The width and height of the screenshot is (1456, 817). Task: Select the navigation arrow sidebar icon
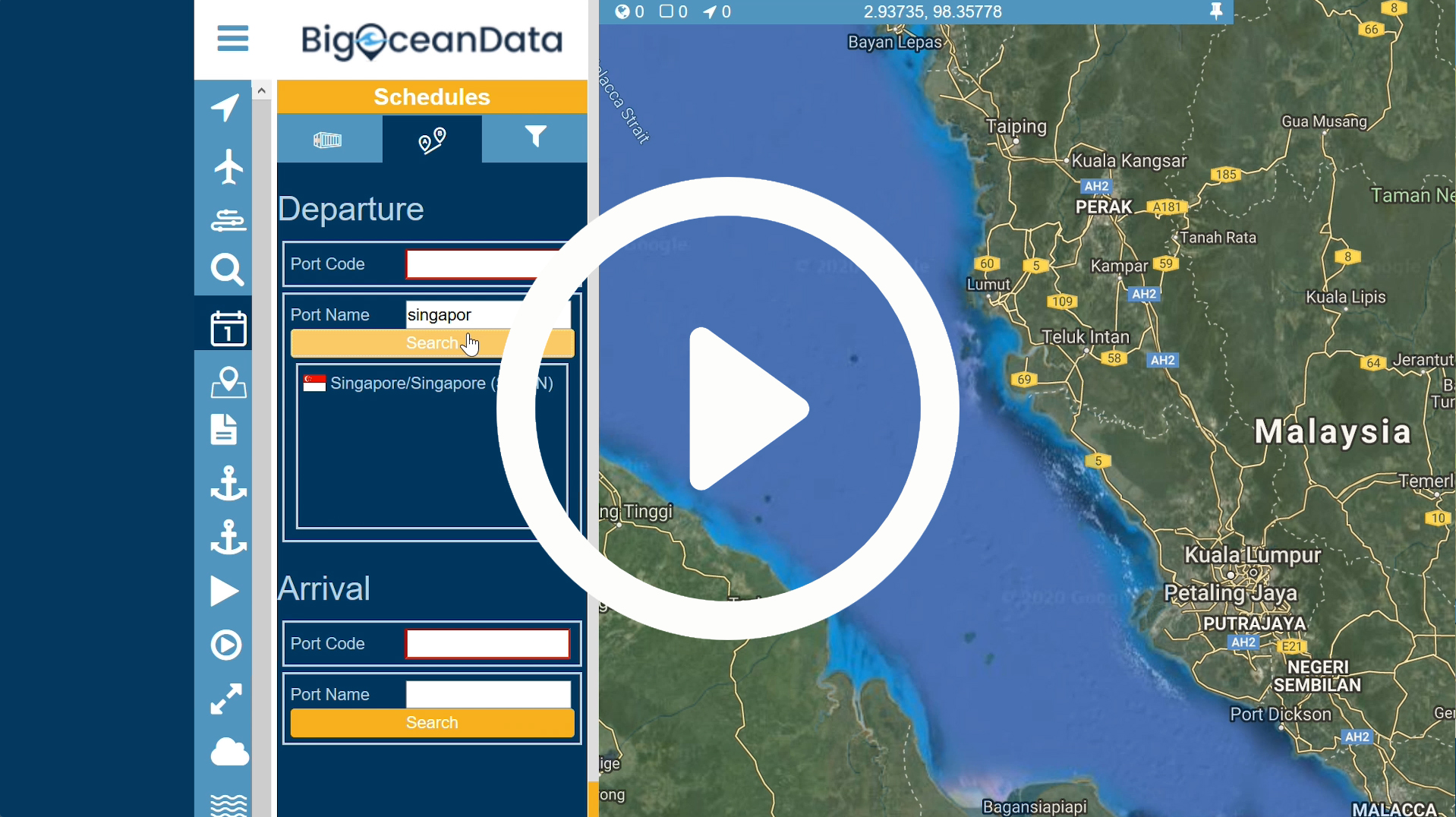coord(225,108)
